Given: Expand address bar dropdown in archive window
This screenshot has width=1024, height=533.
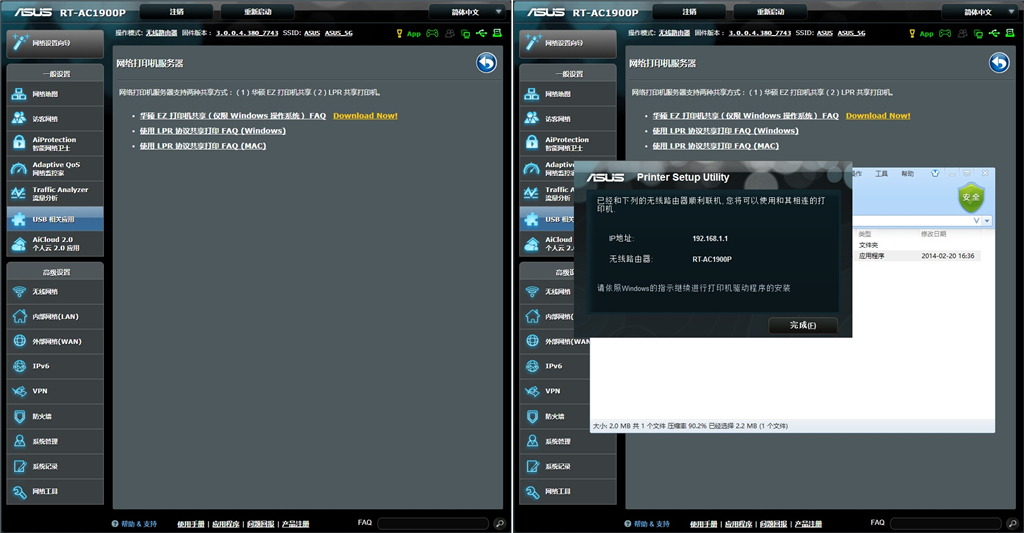Looking at the screenshot, I should pos(987,221).
